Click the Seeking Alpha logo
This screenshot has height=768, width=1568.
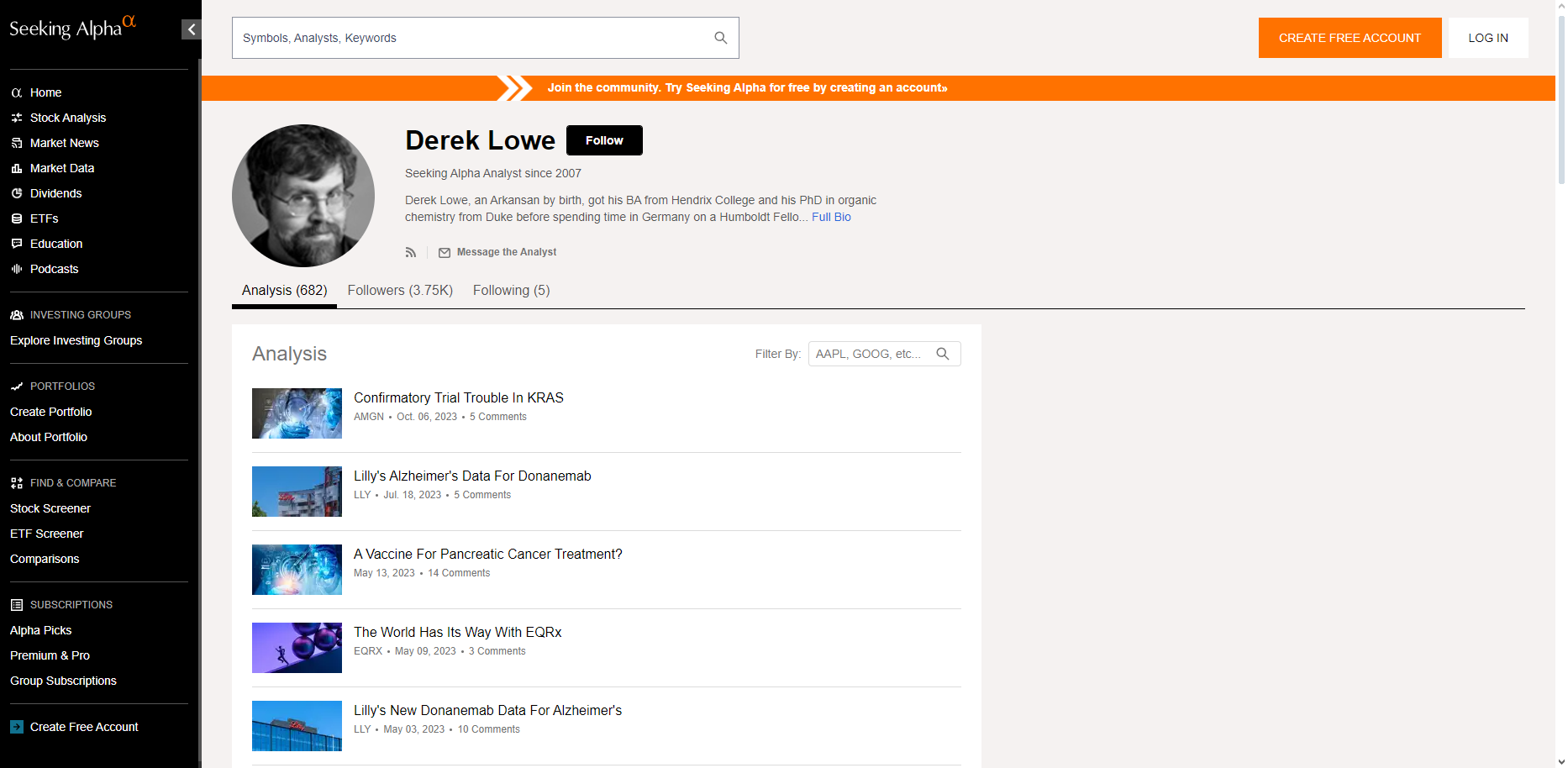pos(72,28)
